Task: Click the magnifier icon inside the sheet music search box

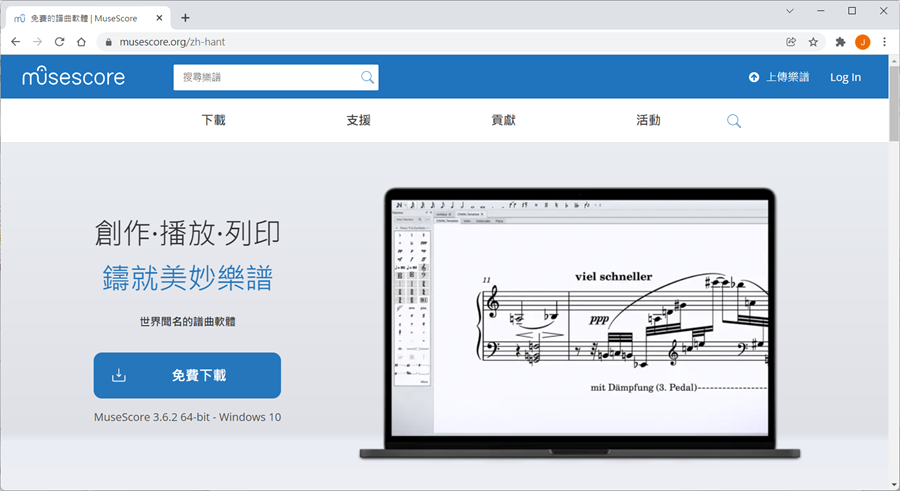Action: pyautogui.click(x=367, y=77)
